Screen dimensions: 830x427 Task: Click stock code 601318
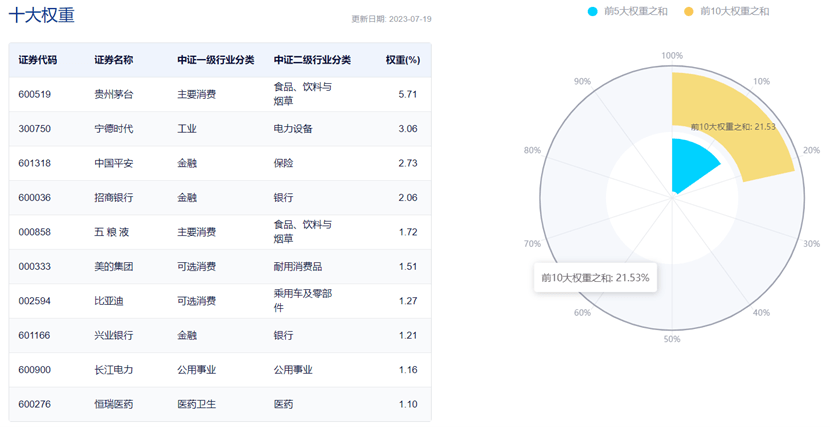tap(35, 163)
